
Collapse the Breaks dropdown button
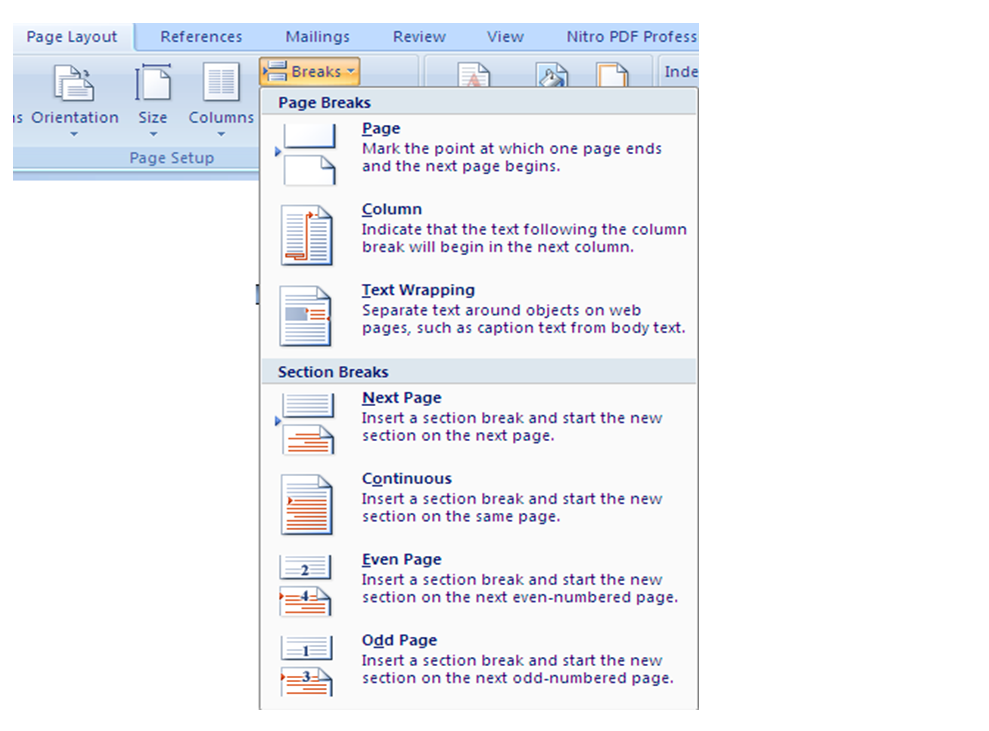pyautogui.click(x=309, y=72)
